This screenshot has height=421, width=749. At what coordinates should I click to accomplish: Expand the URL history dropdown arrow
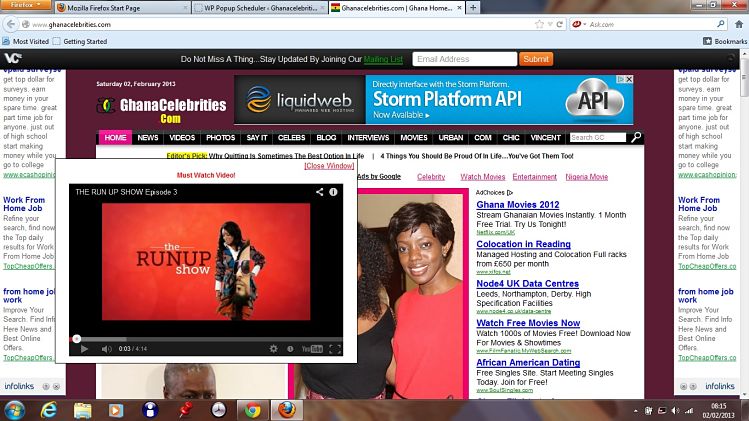coord(550,24)
